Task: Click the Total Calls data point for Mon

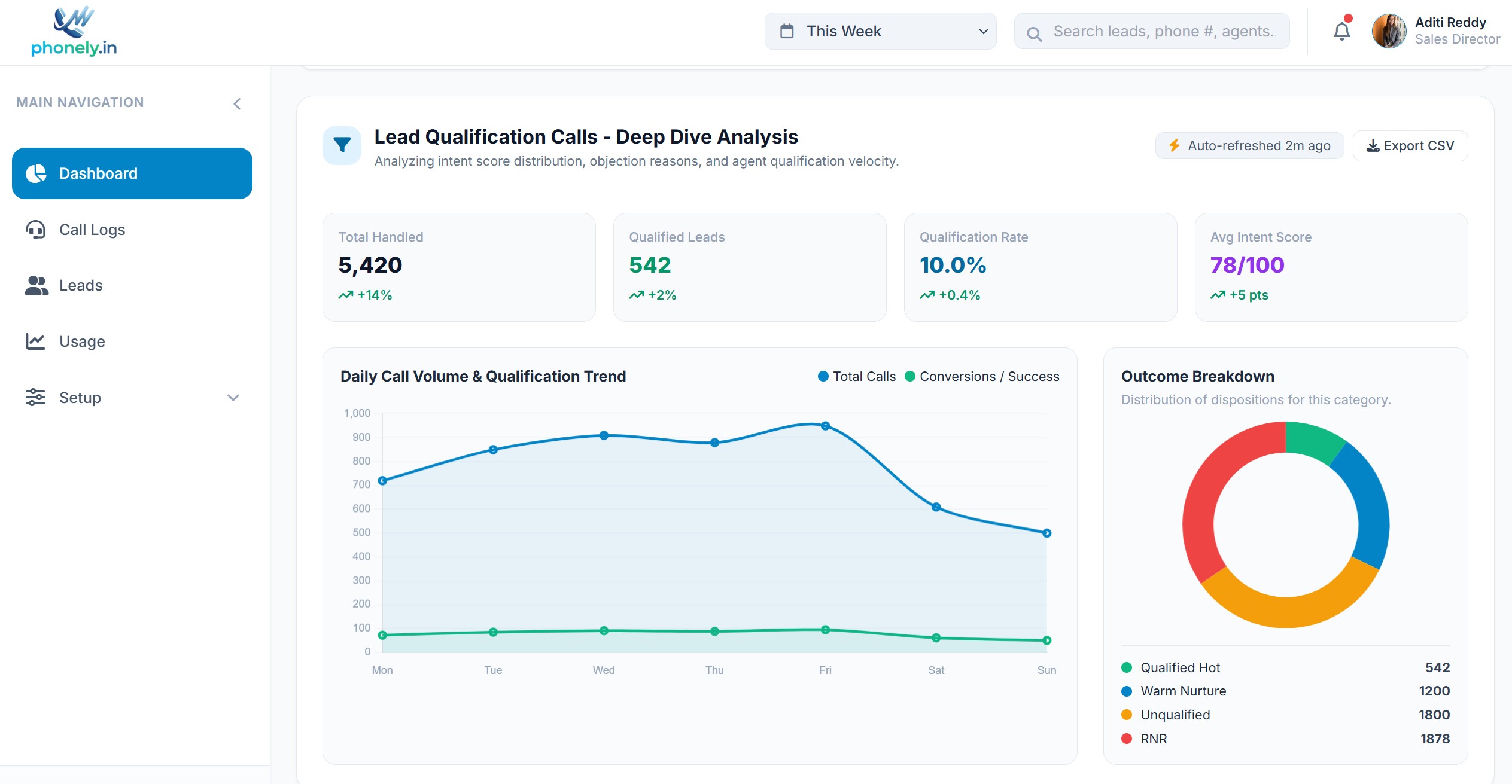Action: 382,481
